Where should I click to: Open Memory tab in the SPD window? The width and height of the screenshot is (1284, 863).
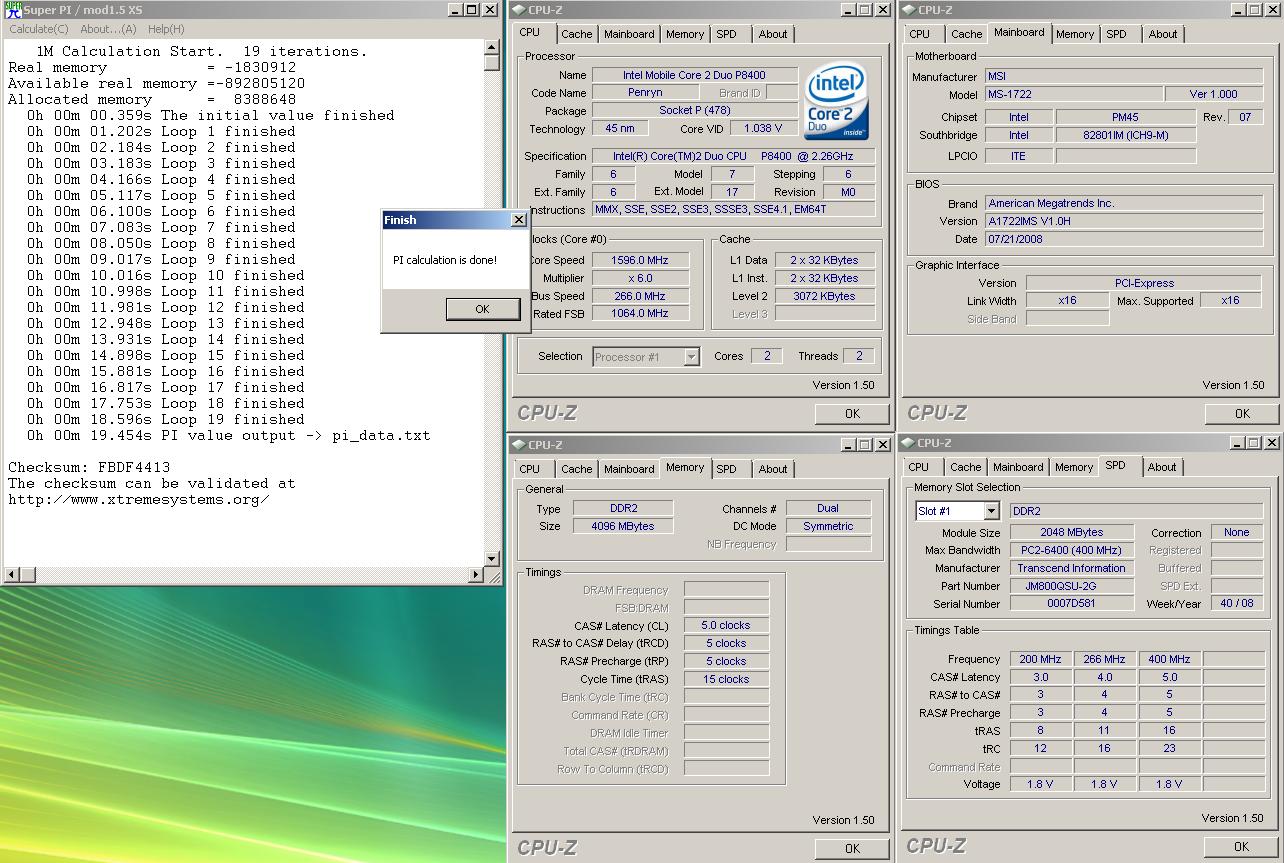pos(1074,467)
